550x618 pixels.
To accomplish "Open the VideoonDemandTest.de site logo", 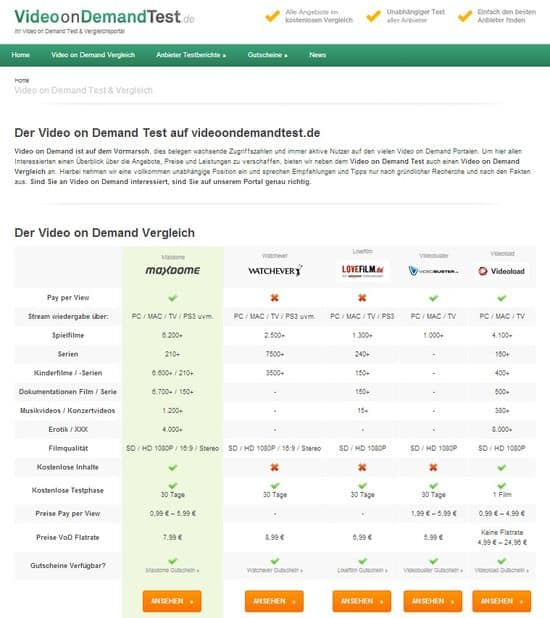I will 104,17.
